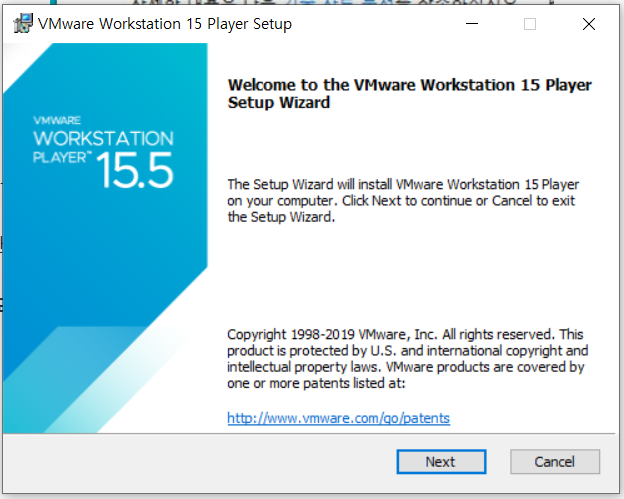Click the VMware installer icon in title bar
The width and height of the screenshot is (624, 499).
point(23,24)
